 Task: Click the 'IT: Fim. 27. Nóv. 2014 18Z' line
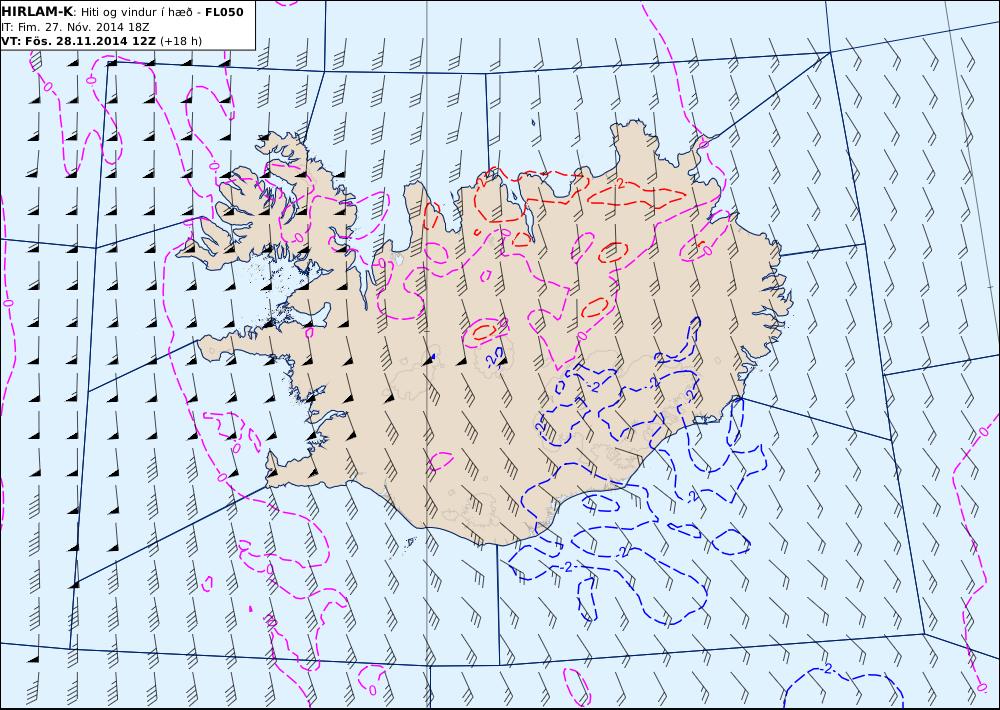(x=75, y=27)
